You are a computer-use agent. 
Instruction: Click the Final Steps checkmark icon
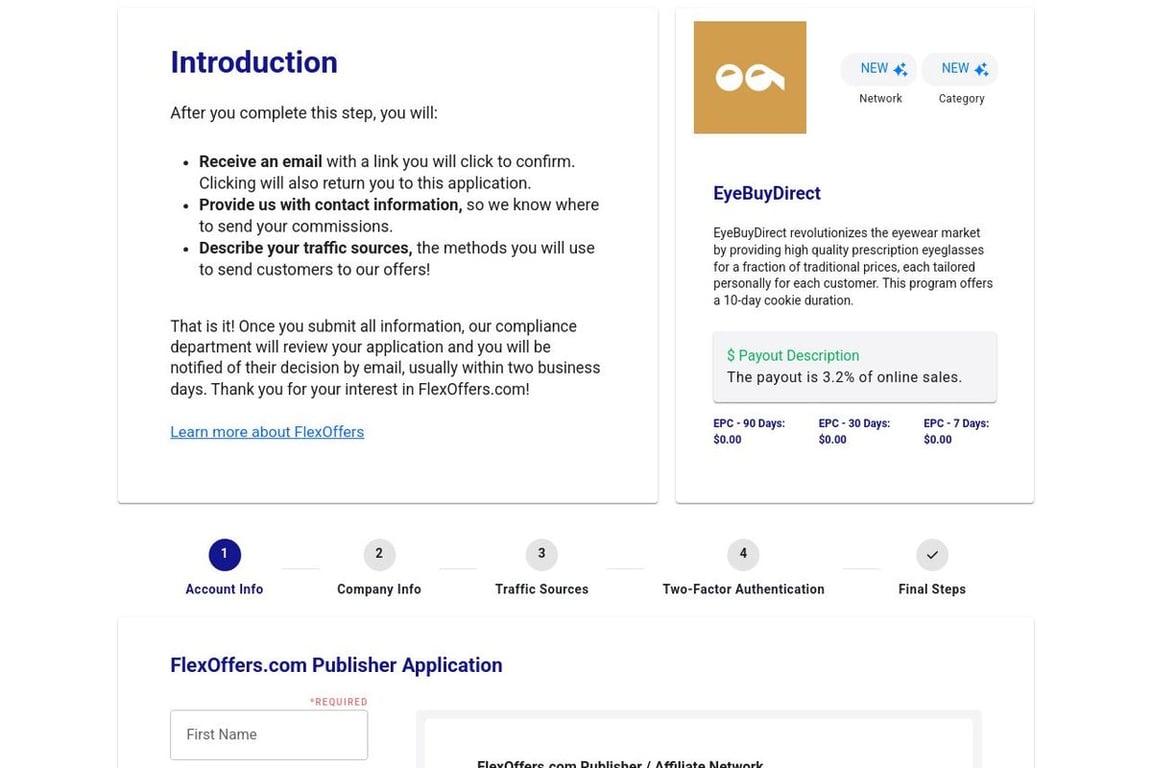932,554
